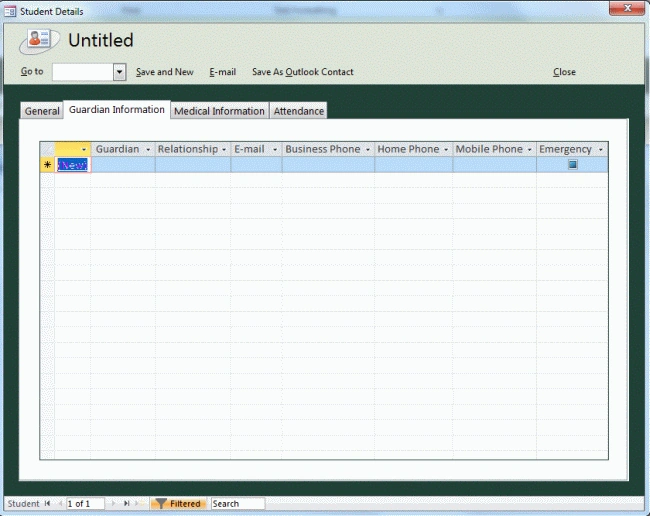Click the student contact card icon
Image resolution: width=650 pixels, height=516 pixels.
[x=39, y=41]
